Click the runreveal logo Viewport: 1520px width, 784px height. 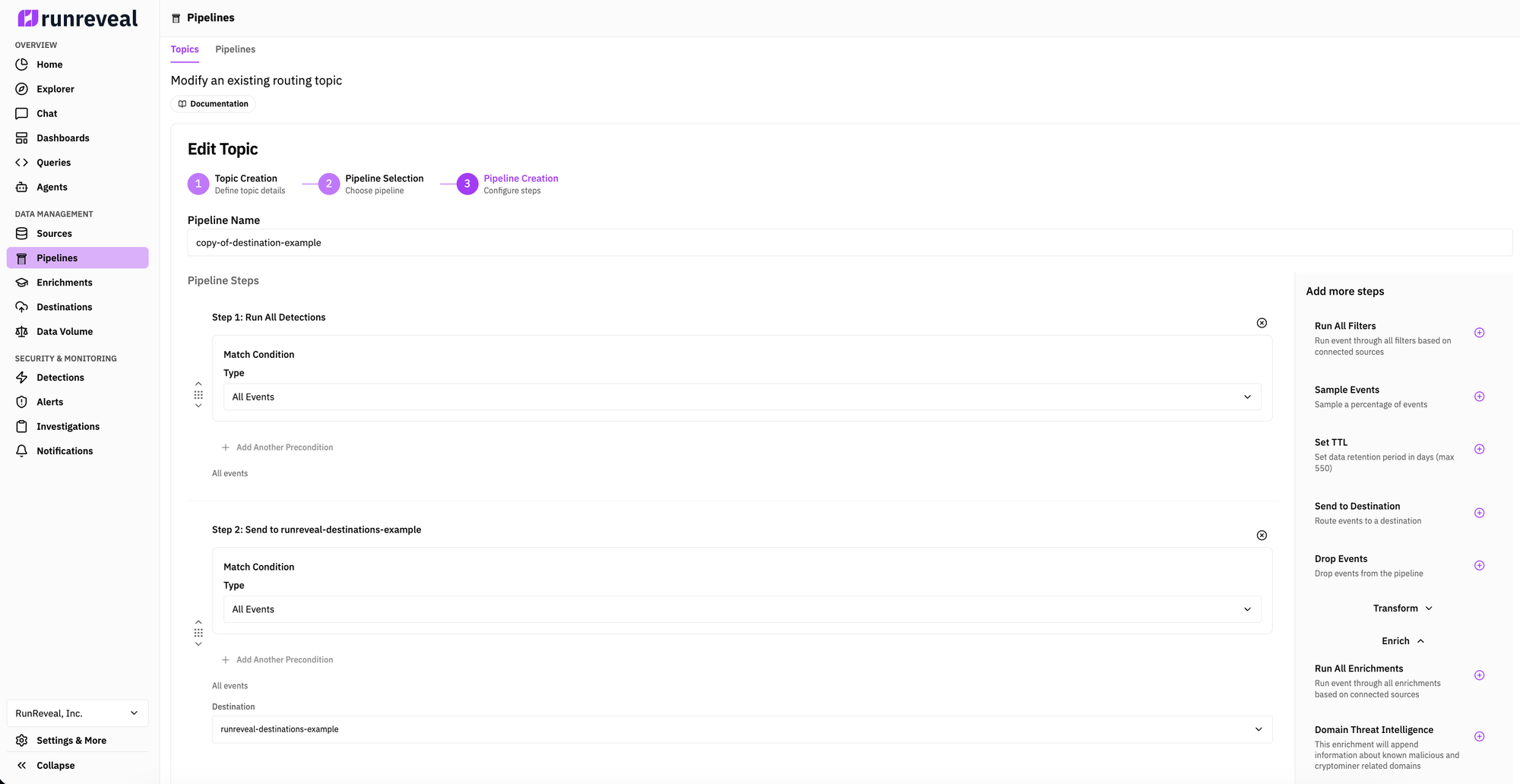click(x=78, y=18)
